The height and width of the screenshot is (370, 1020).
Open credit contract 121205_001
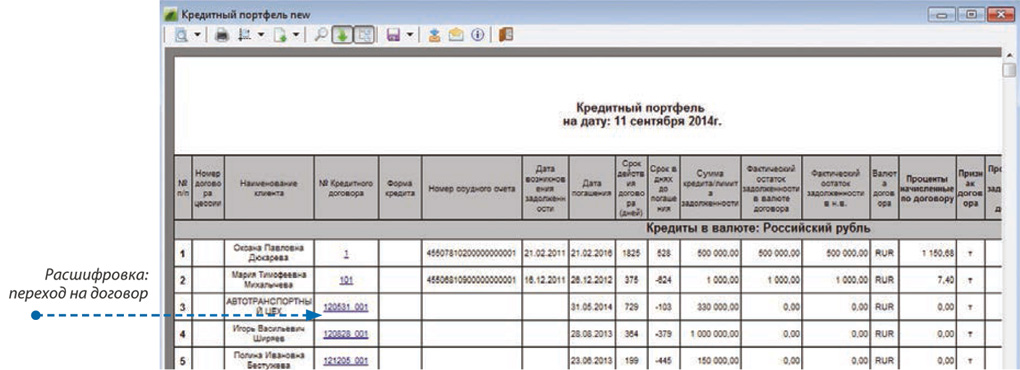point(346,361)
